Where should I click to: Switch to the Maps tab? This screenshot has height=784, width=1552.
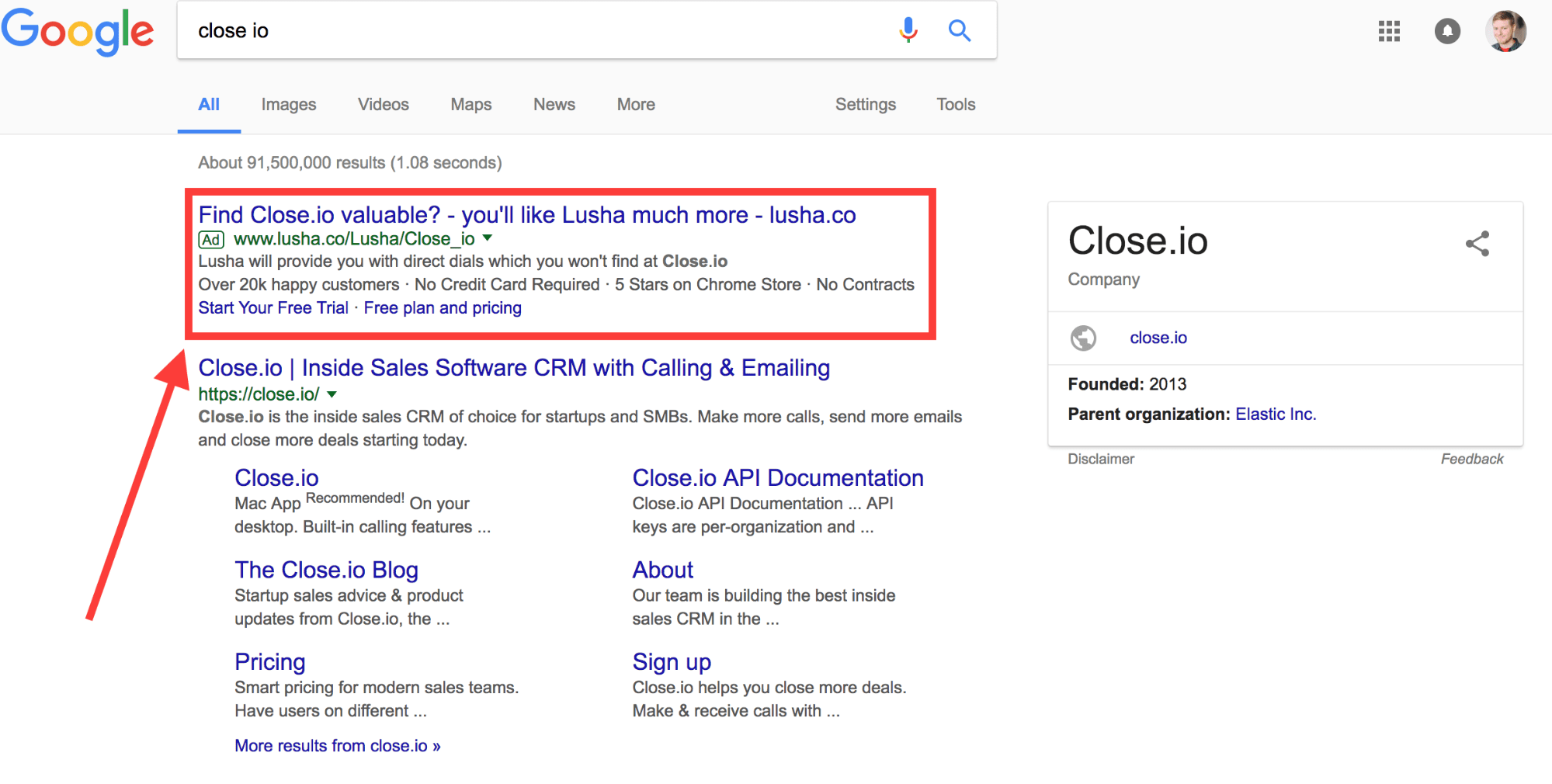pyautogui.click(x=471, y=104)
